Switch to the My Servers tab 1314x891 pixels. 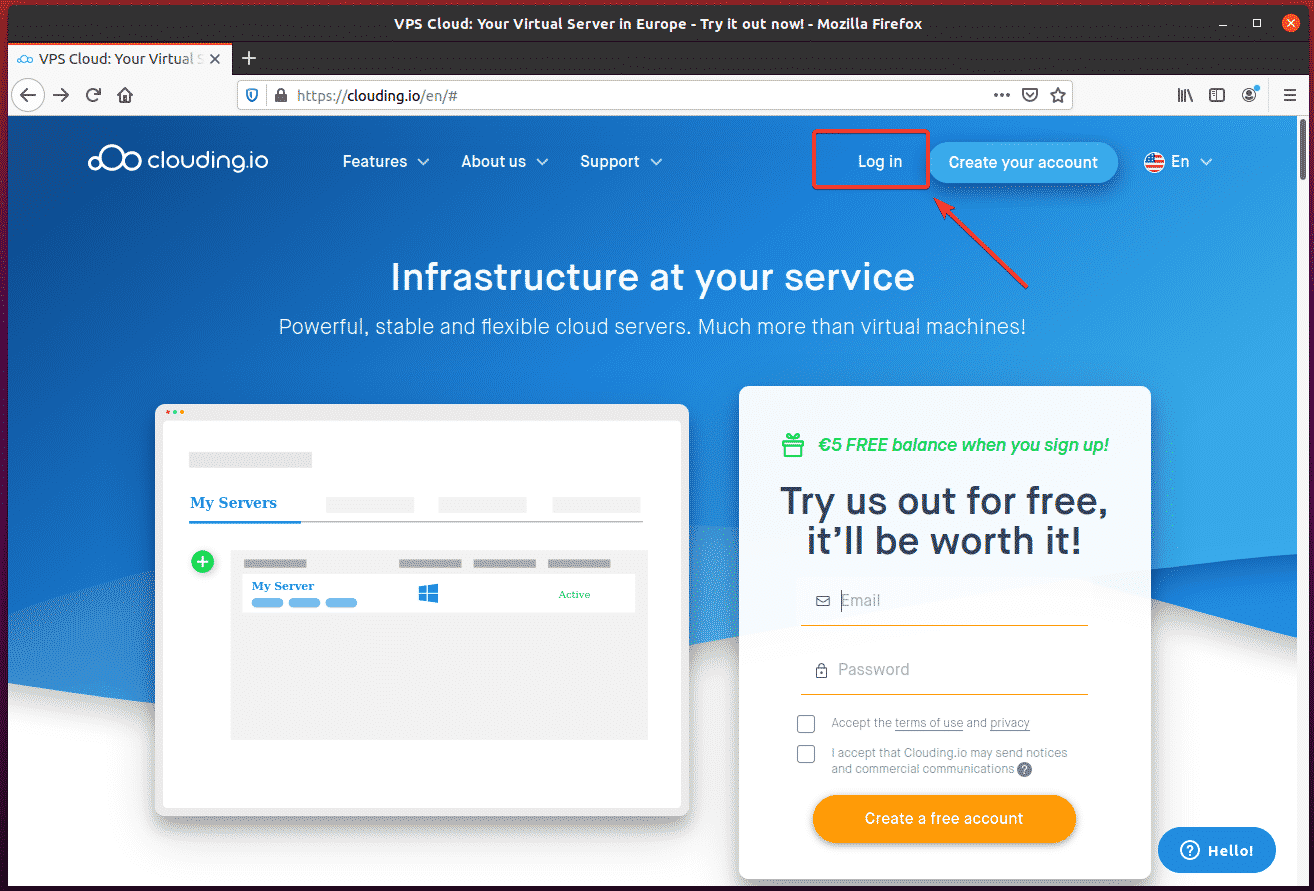(x=234, y=503)
